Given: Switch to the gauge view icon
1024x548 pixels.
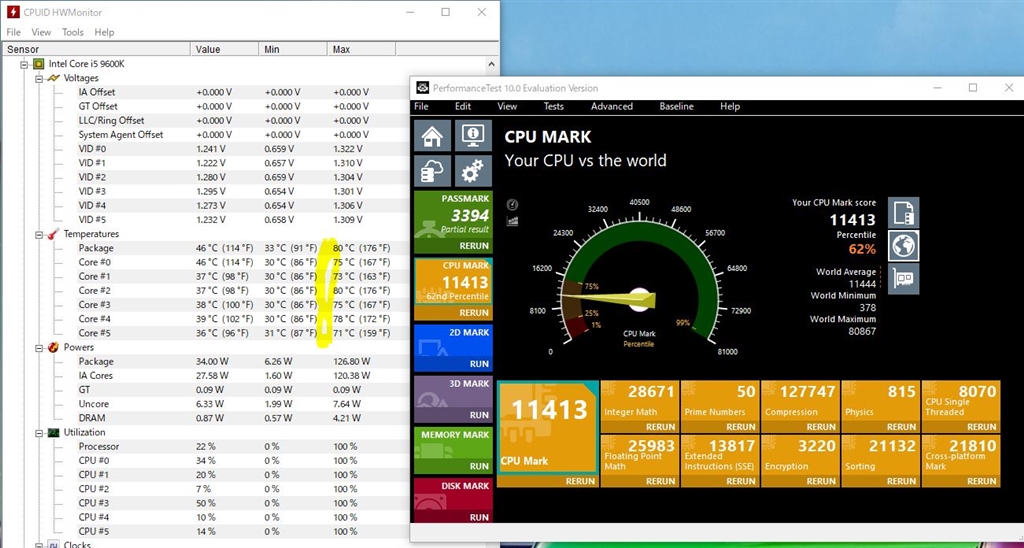Looking at the screenshot, I should click(x=513, y=204).
